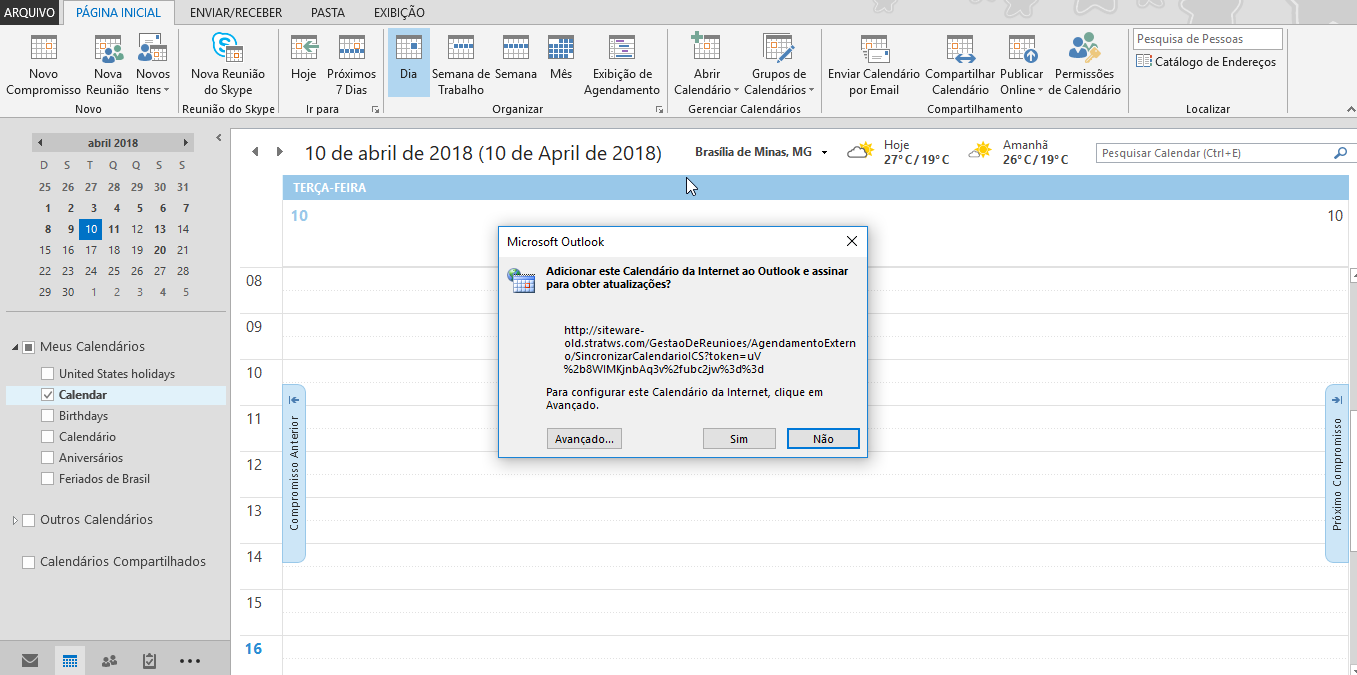This screenshot has height=675, width=1357.
Task: Click Sim to add the calendar
Action: point(739,439)
